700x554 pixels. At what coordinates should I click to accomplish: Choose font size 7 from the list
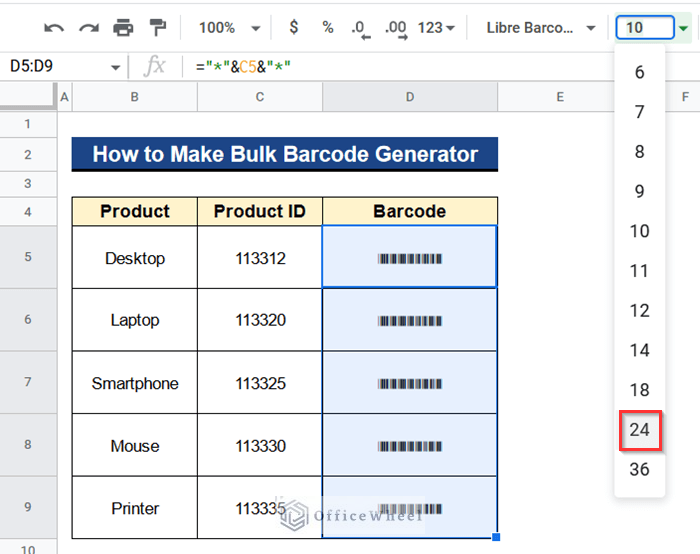tap(639, 112)
